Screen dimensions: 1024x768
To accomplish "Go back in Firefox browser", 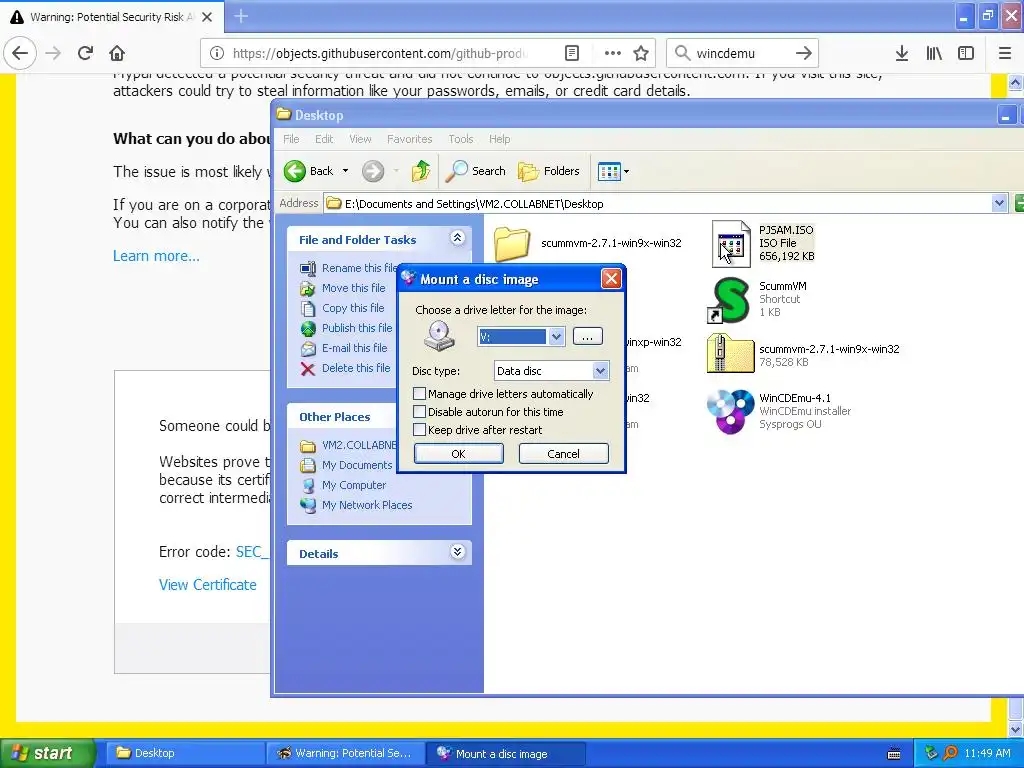I will 20,53.
